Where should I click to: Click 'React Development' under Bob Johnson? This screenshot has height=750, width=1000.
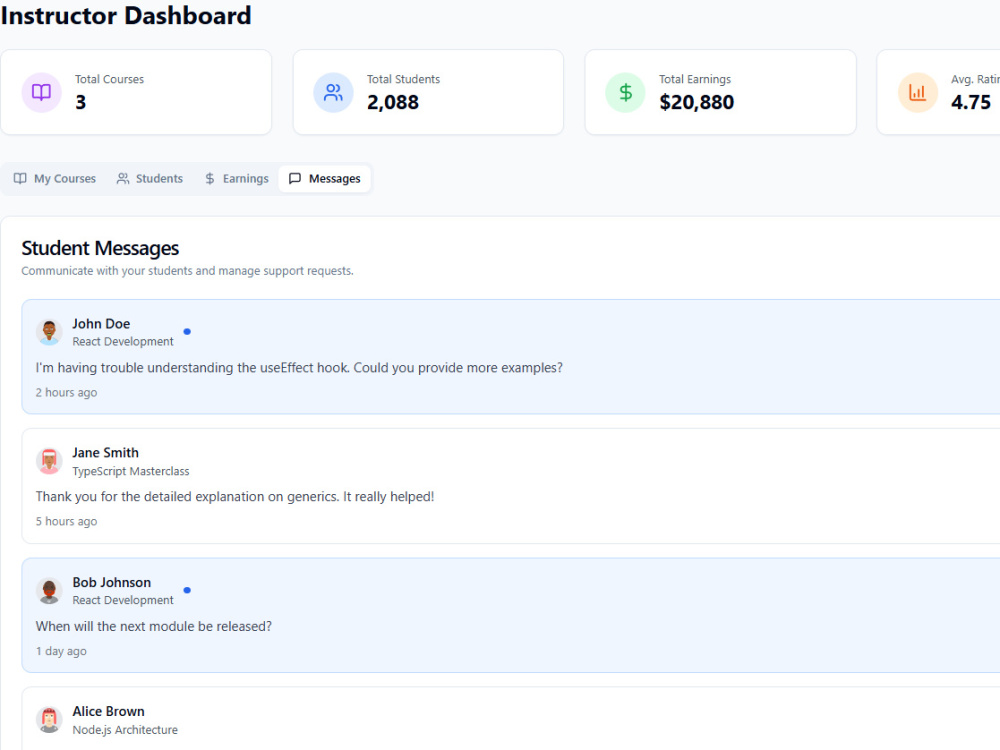coord(122,600)
